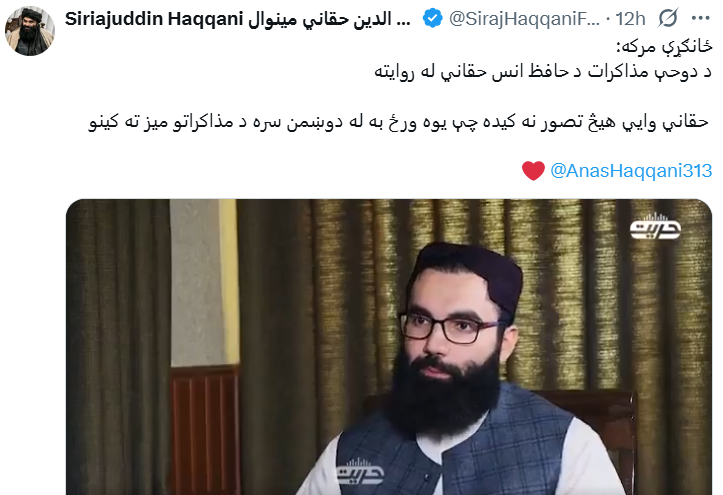Image resolution: width=723 pixels, height=495 pixels.
Task: Click the long Pashto sentence above the mention
Action: pos(398,122)
